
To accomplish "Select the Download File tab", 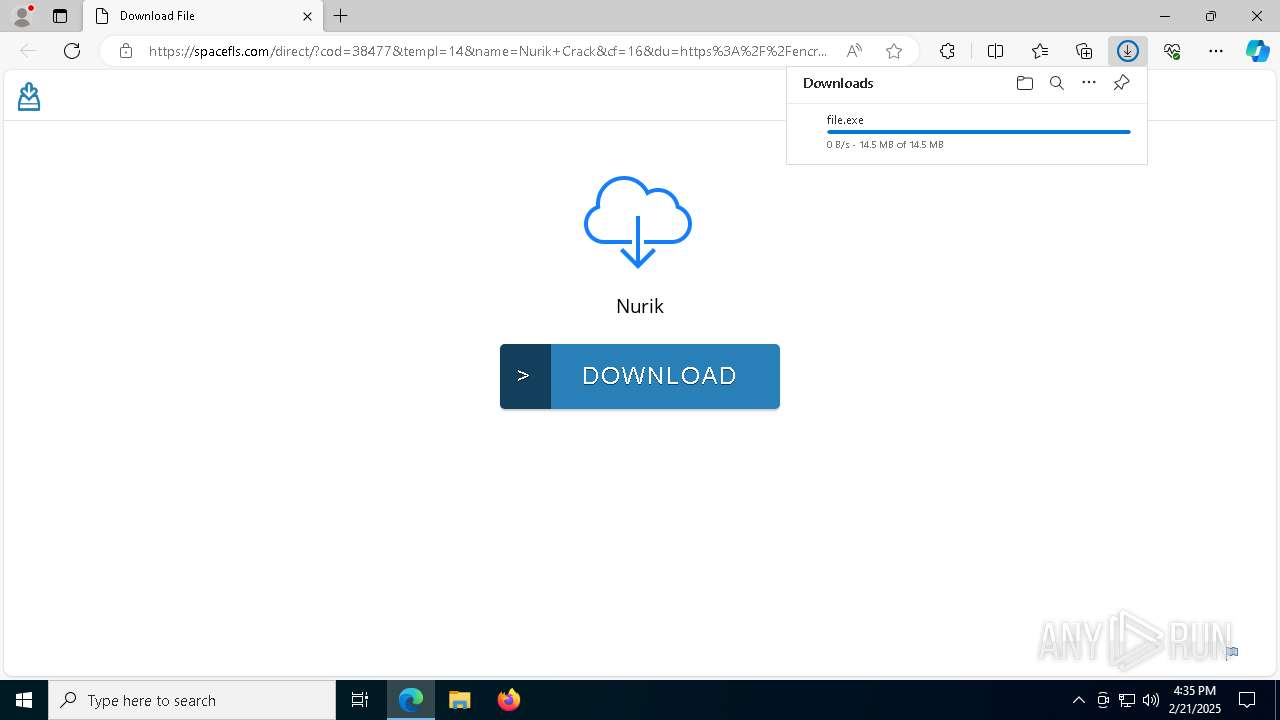I will [x=203, y=16].
